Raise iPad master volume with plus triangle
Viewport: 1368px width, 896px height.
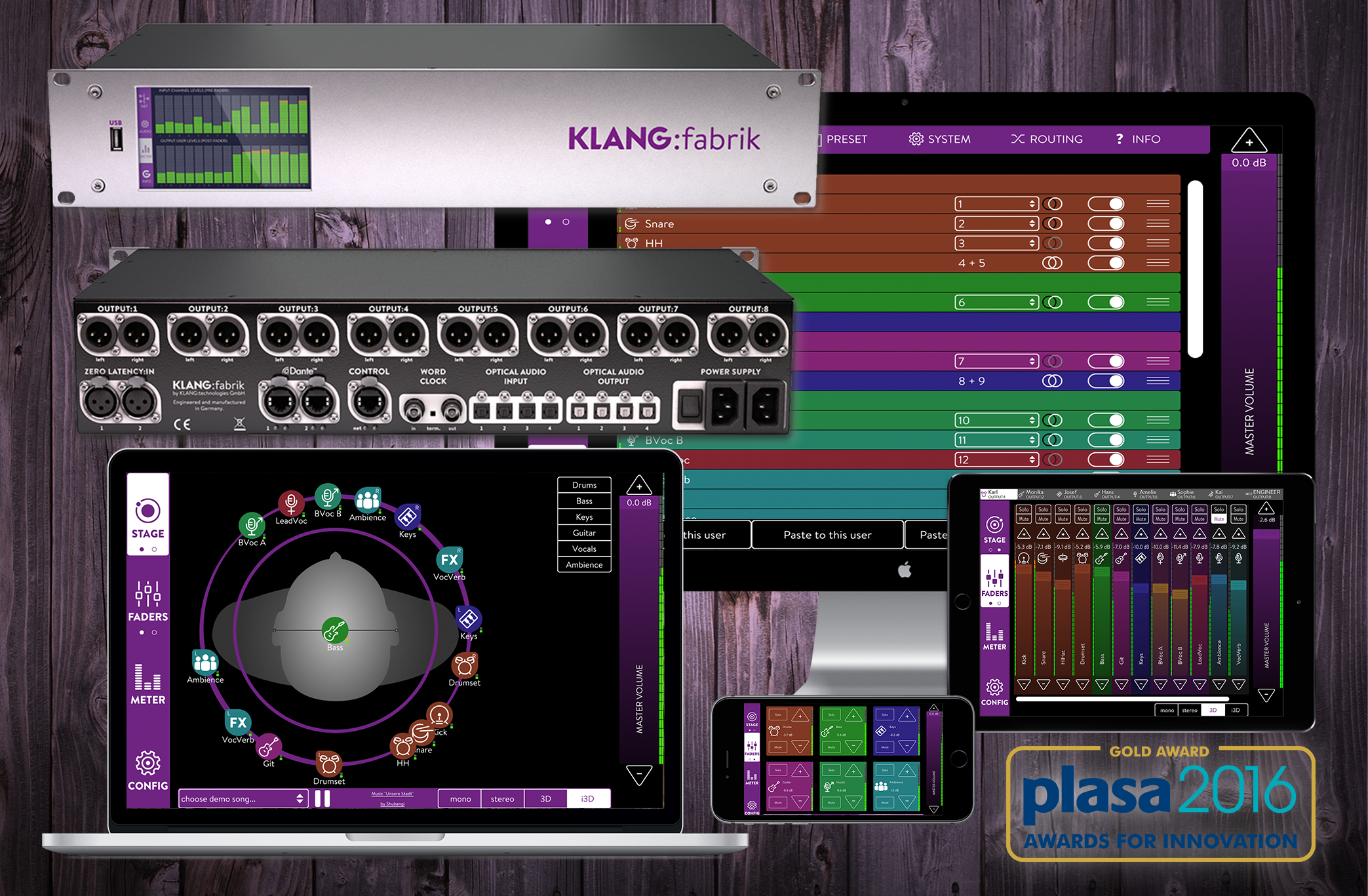pos(1266,509)
